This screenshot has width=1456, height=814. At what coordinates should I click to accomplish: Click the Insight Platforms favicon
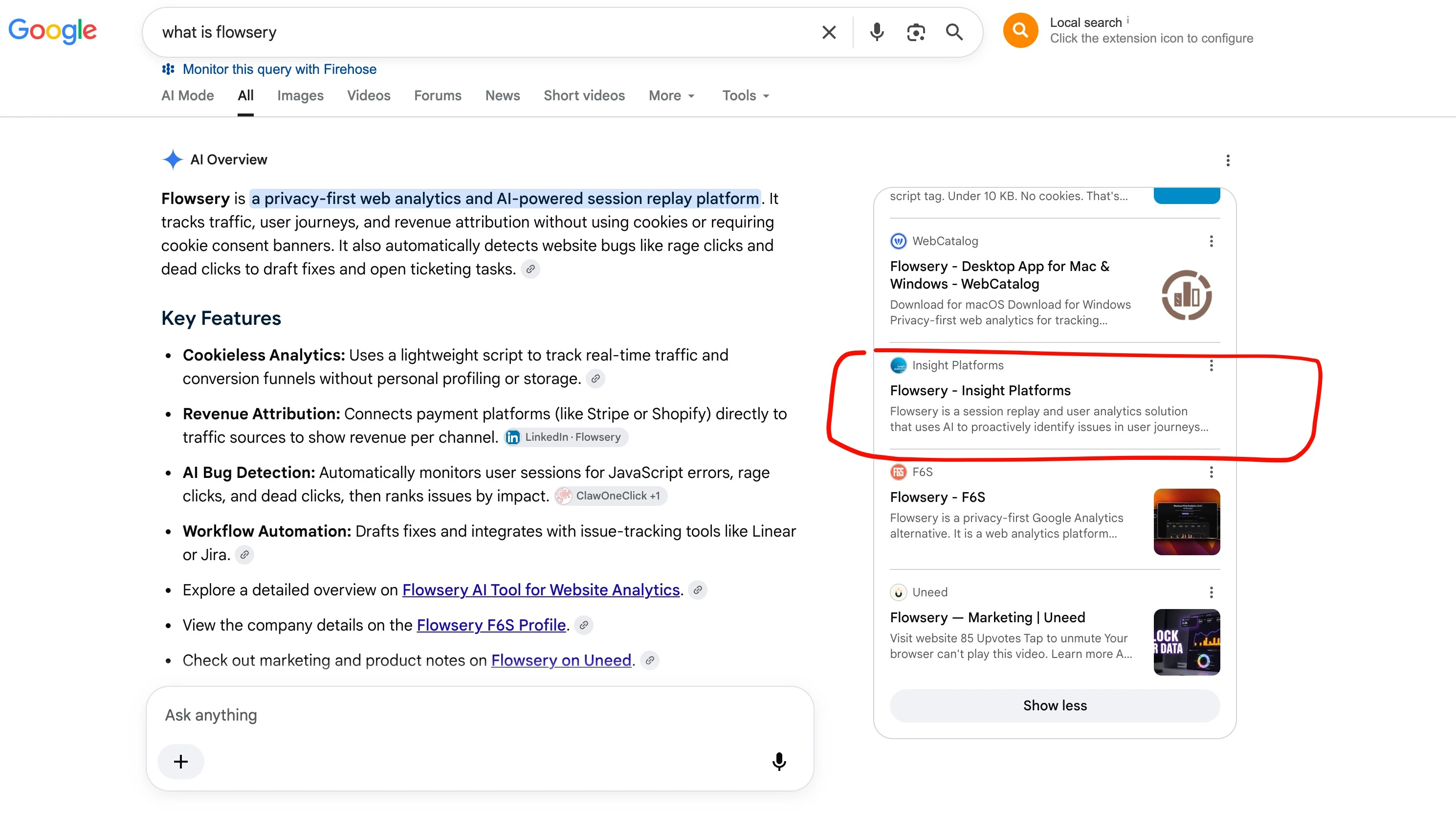898,365
